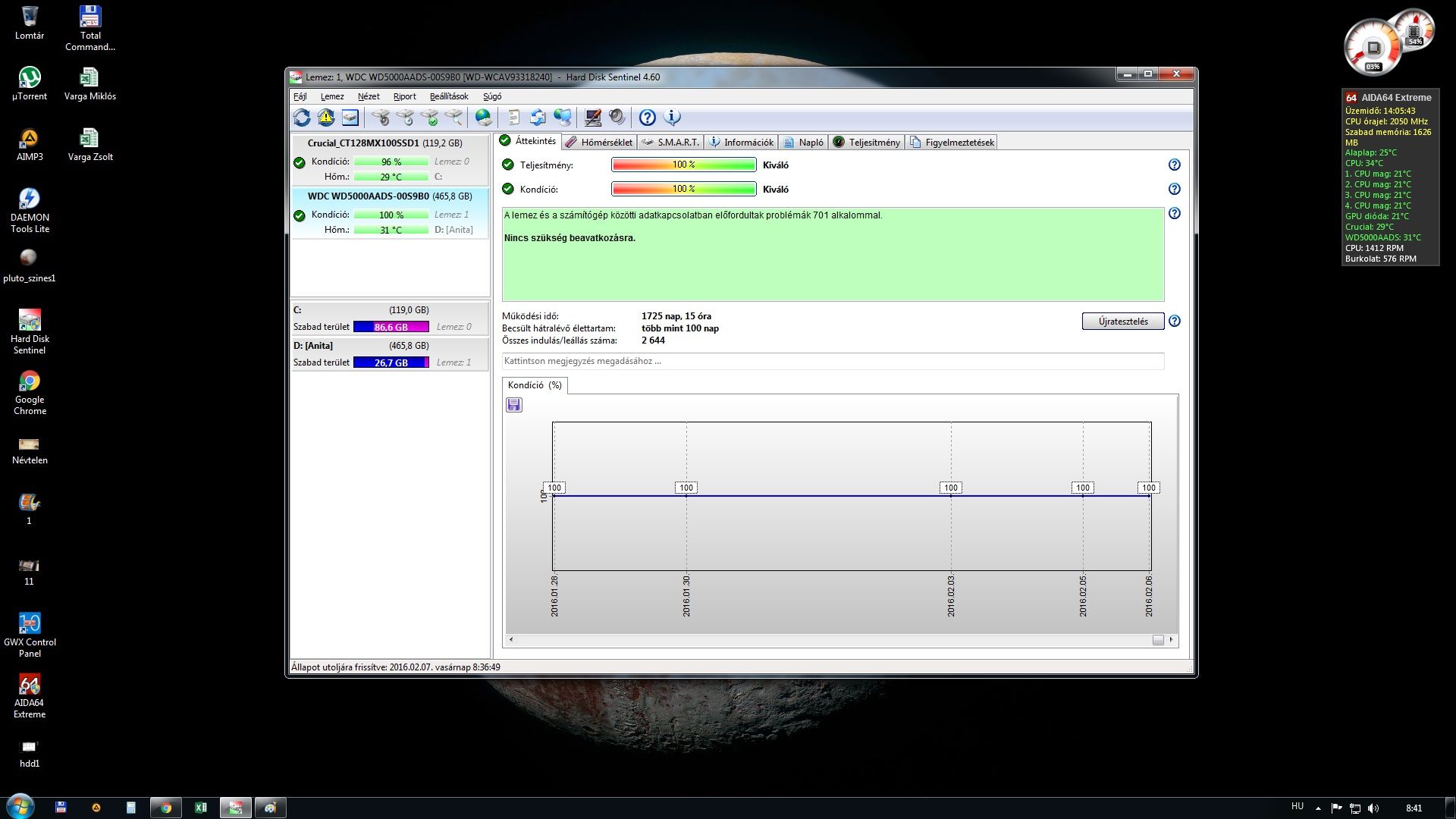Click the disk with stethoscope test icon
This screenshot has height=819, width=1456.
381,118
